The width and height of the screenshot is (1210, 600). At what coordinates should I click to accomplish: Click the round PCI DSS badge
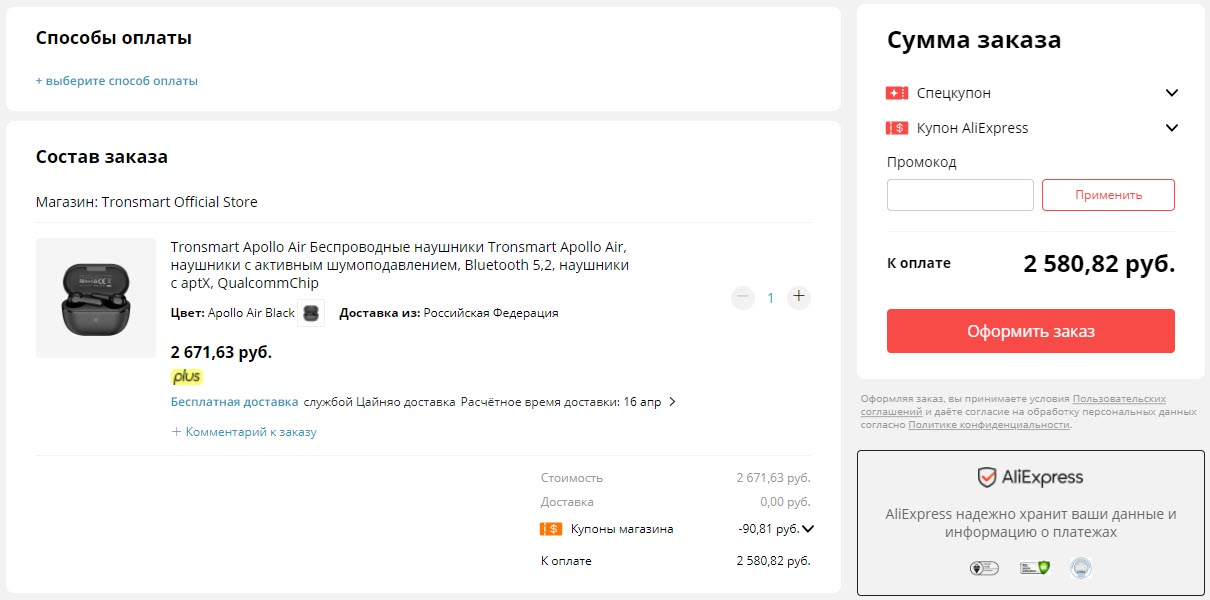[1081, 567]
